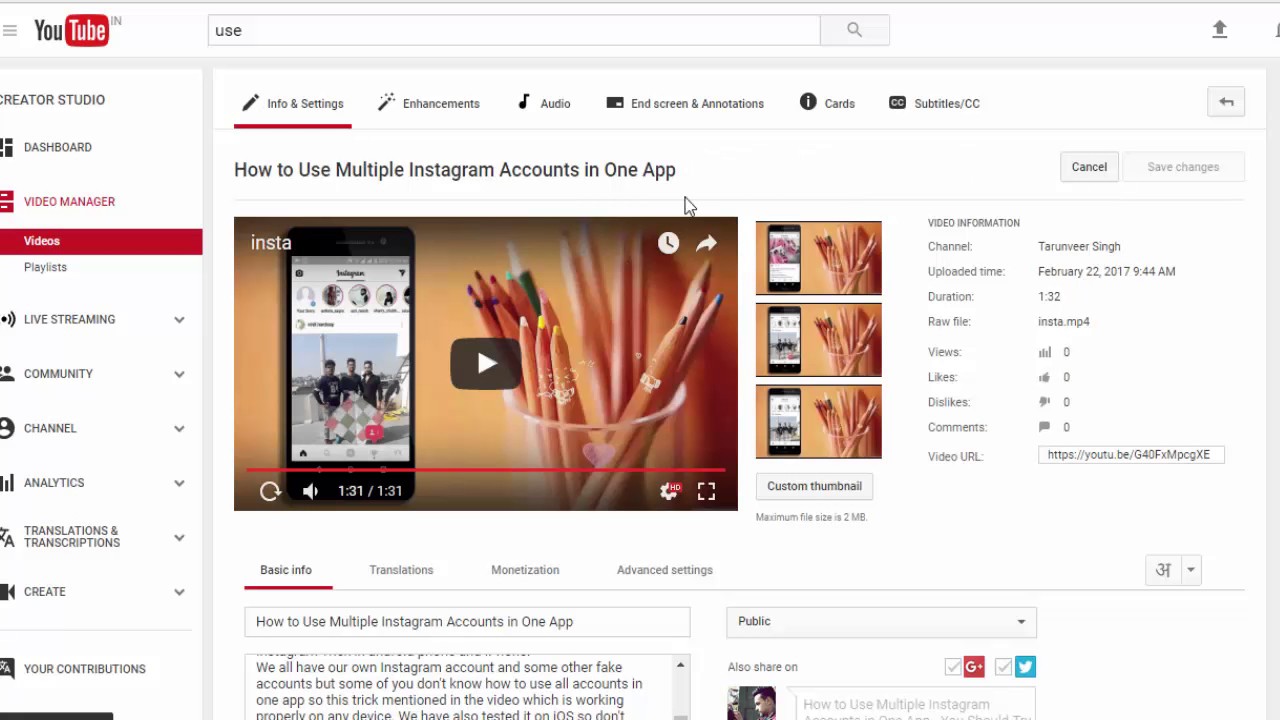The height and width of the screenshot is (720, 1280).
Task: Click the Channel person icon
Action: [x=7, y=428]
